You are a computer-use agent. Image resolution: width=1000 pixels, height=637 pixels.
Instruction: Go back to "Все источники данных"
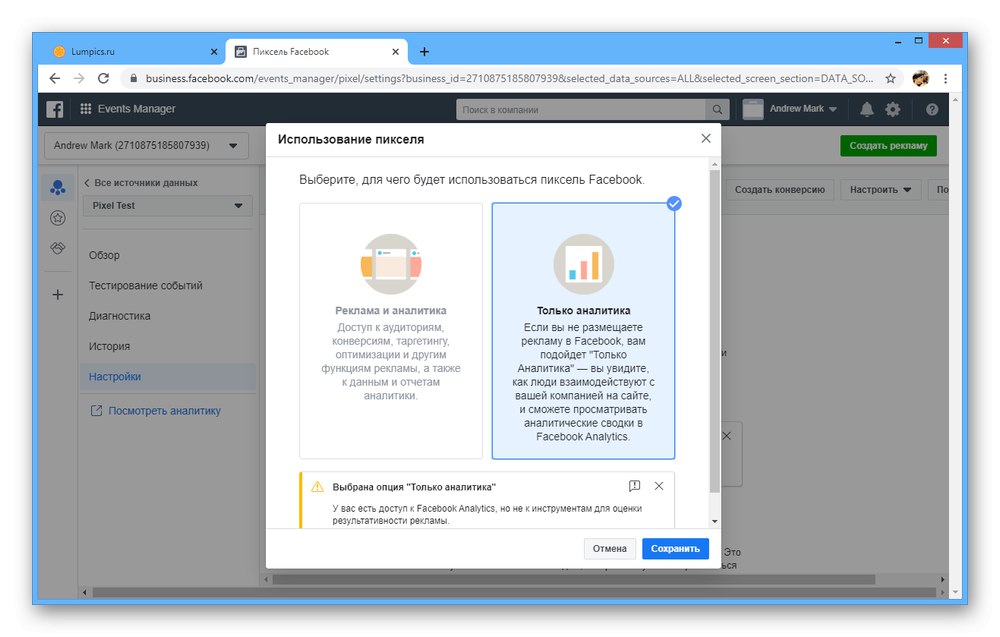[x=140, y=182]
